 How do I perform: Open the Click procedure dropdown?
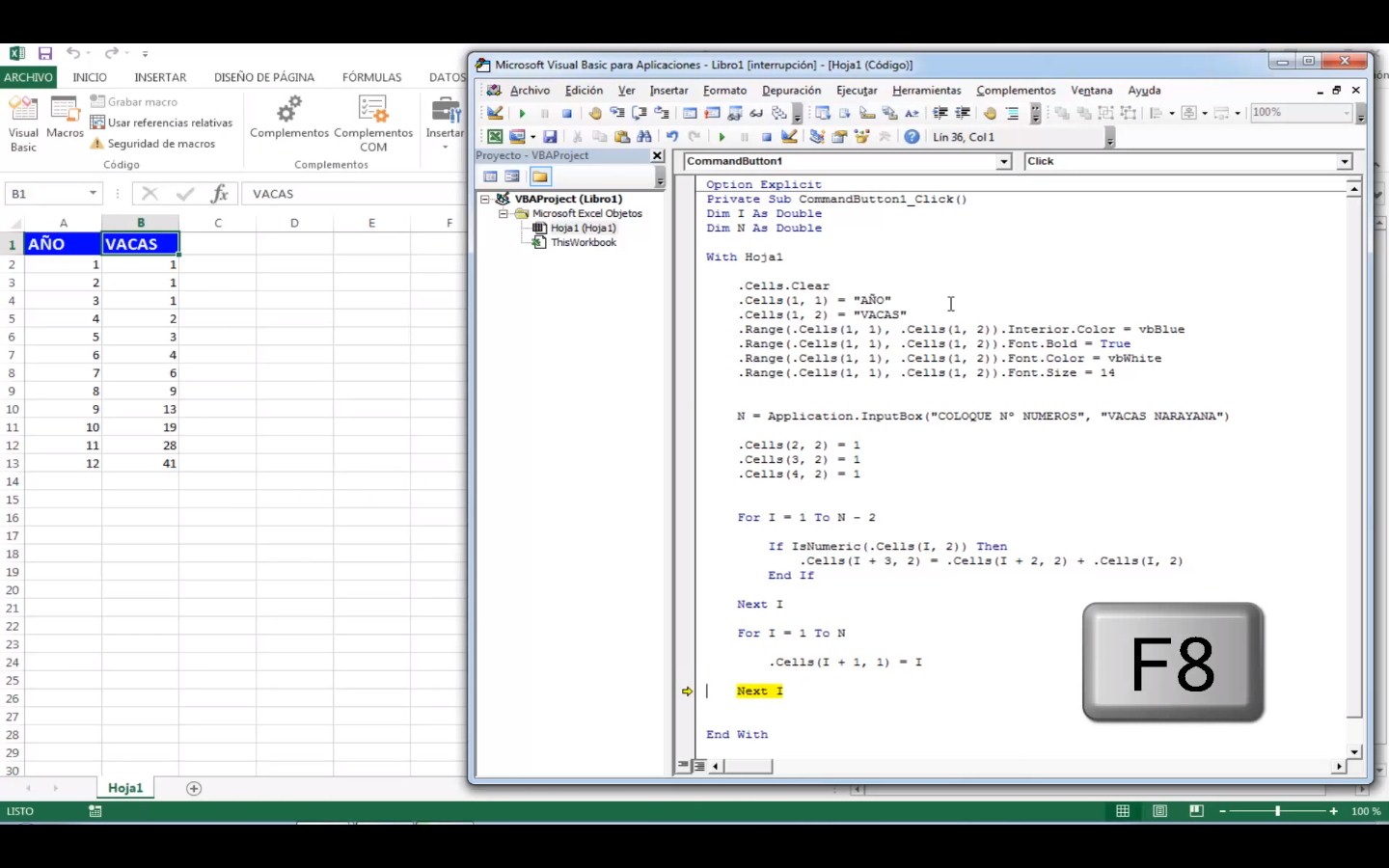1344,162
